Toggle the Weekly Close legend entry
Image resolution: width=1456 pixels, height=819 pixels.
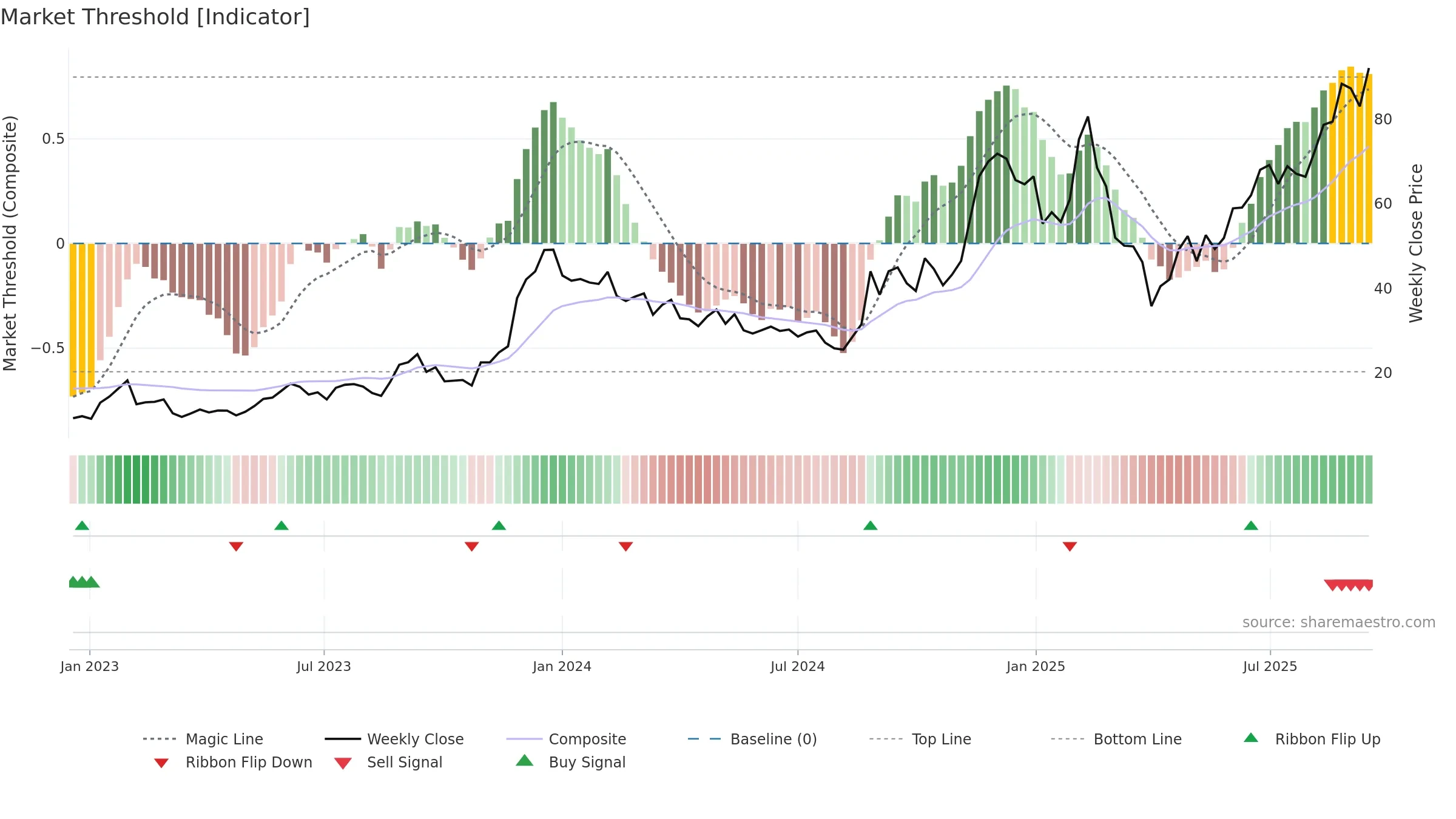click(394, 739)
